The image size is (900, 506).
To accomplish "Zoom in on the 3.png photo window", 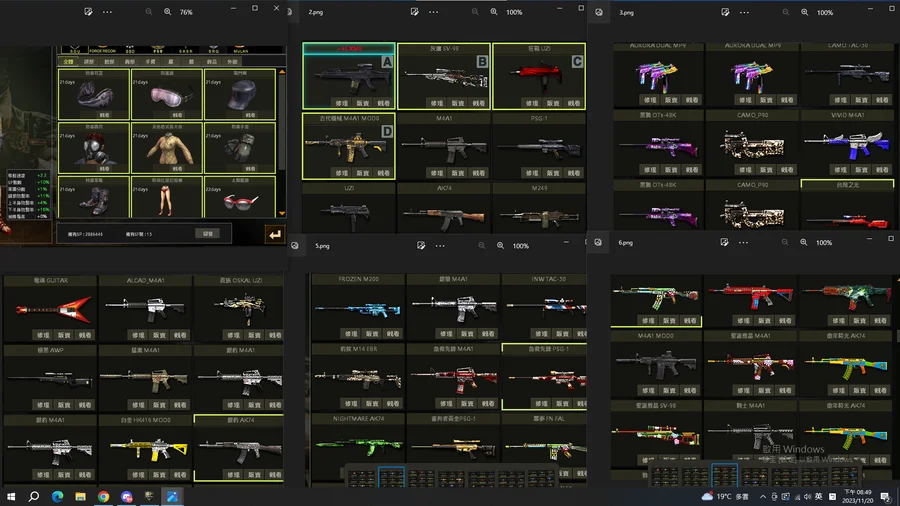I will click(x=804, y=12).
